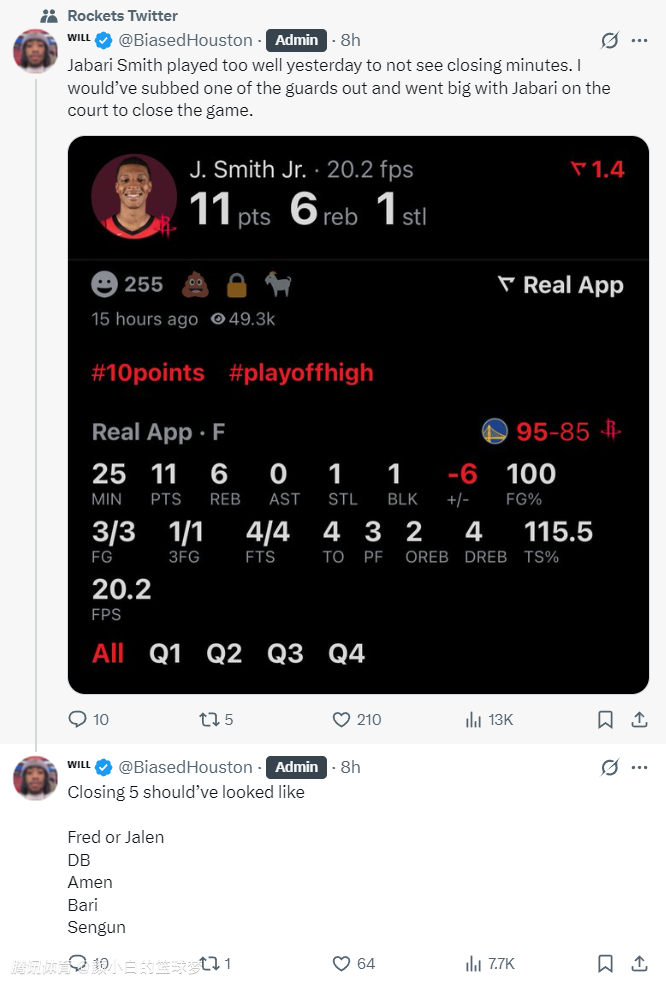Bookmark the first Jabari Smith tweet

click(605, 719)
